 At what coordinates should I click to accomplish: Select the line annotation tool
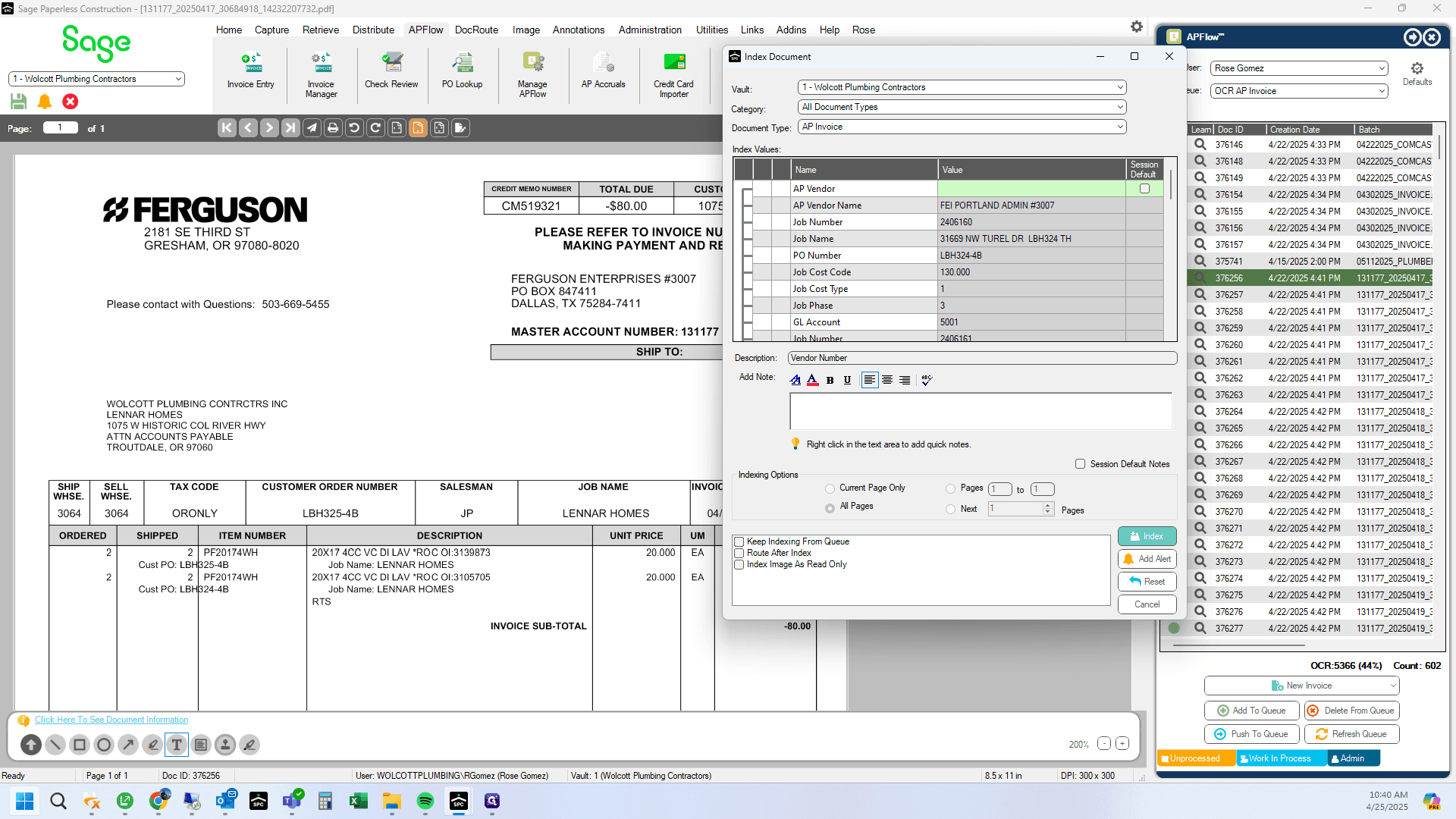point(55,745)
